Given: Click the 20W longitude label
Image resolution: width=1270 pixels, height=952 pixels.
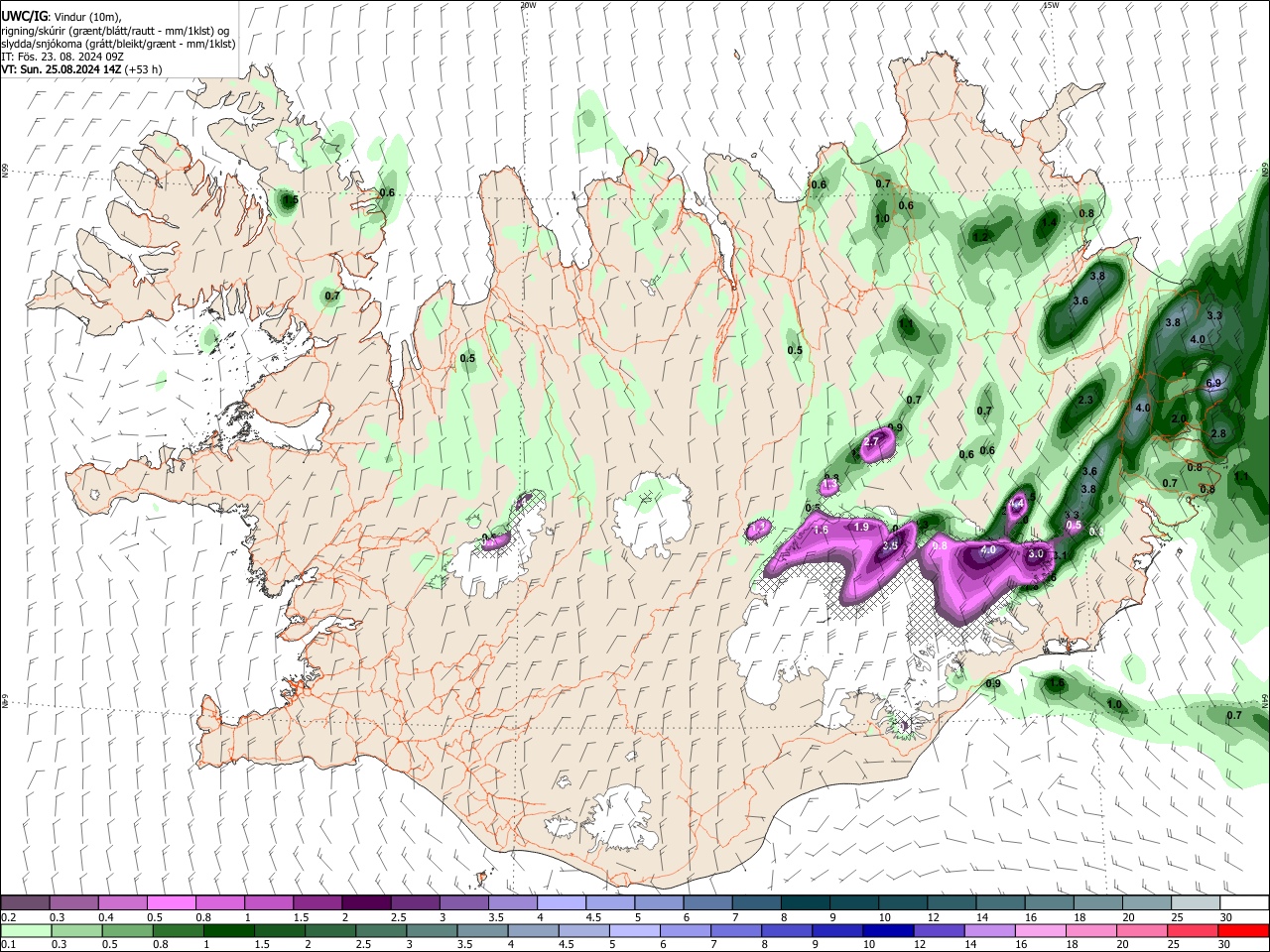Looking at the screenshot, I should pyautogui.click(x=528, y=5).
